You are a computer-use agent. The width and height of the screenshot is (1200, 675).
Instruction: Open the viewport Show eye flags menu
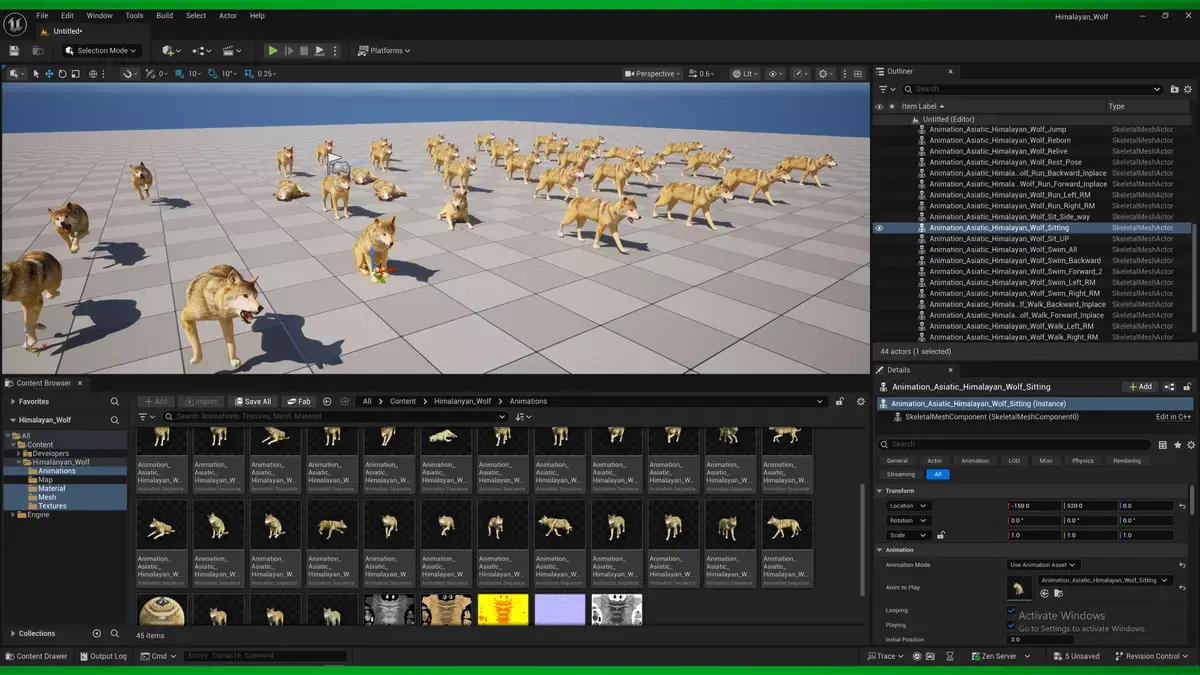click(x=775, y=74)
